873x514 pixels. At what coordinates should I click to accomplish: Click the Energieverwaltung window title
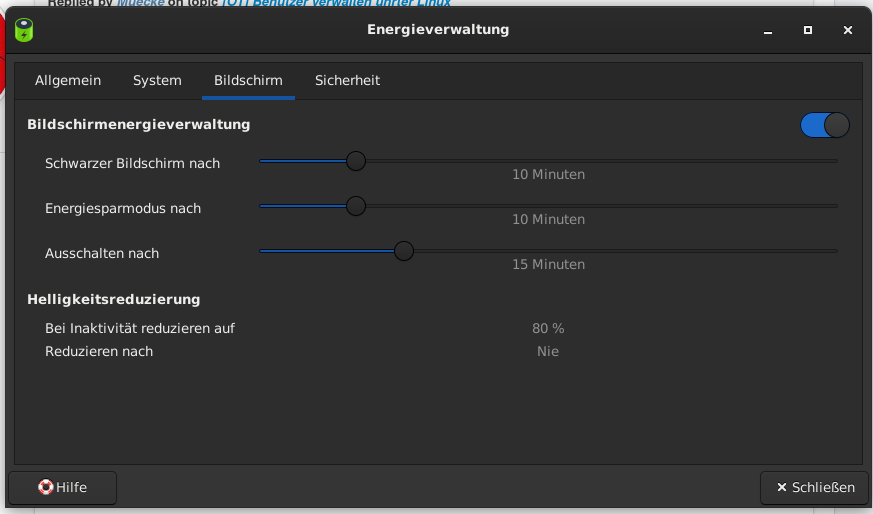tap(438, 30)
